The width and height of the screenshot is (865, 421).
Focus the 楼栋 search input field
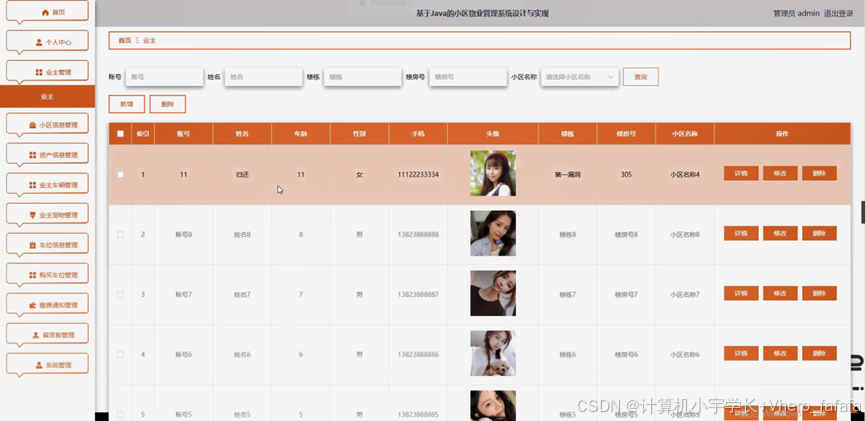(x=362, y=77)
